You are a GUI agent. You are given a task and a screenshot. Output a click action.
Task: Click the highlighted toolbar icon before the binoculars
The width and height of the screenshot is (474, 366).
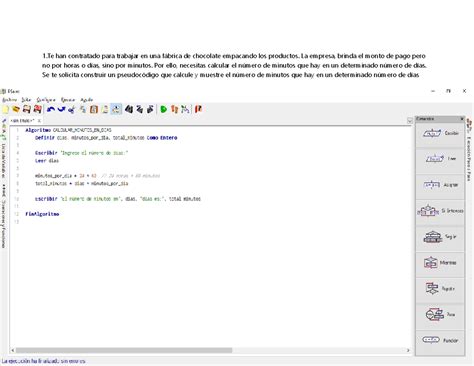[x=116, y=109]
